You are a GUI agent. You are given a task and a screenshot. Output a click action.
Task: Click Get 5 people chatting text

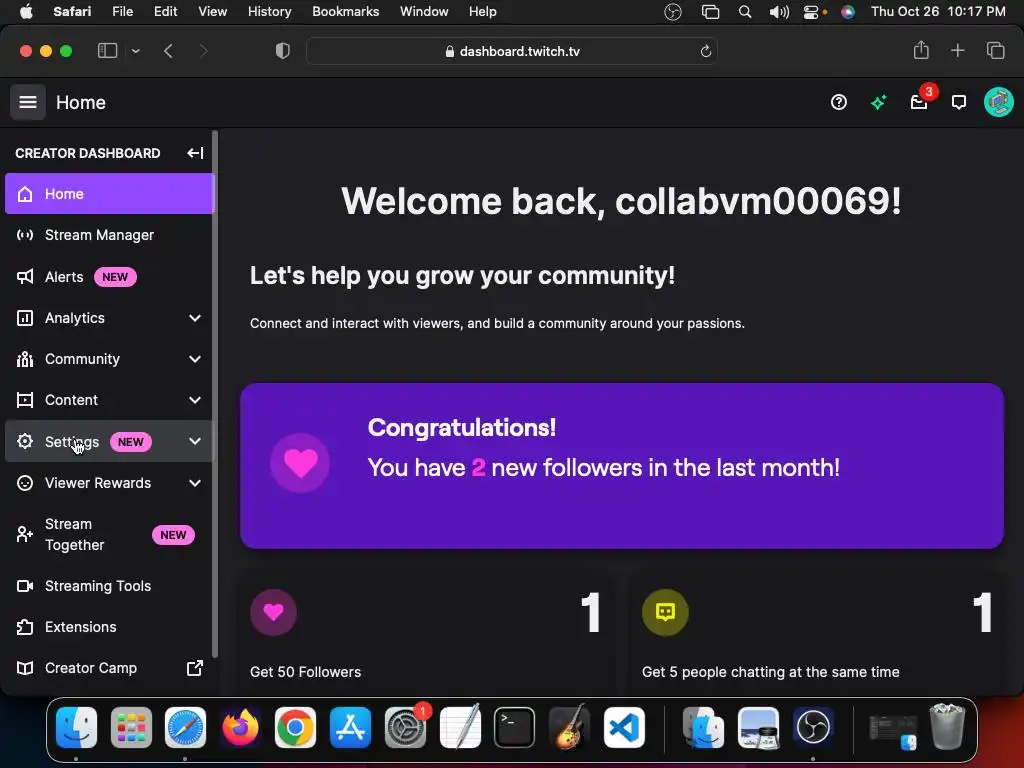coord(771,672)
